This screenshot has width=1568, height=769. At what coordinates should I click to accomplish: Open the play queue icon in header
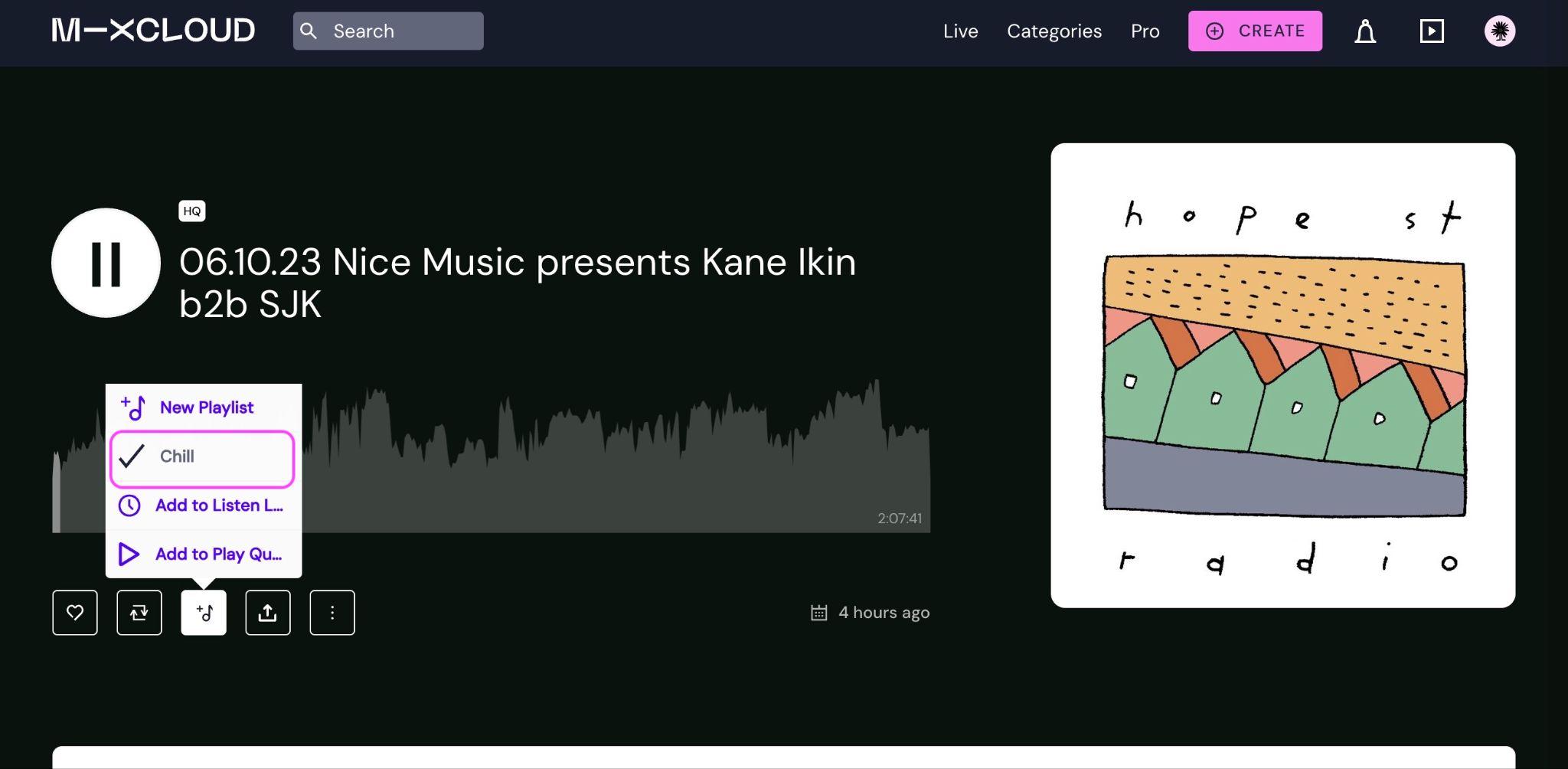pyautogui.click(x=1432, y=31)
